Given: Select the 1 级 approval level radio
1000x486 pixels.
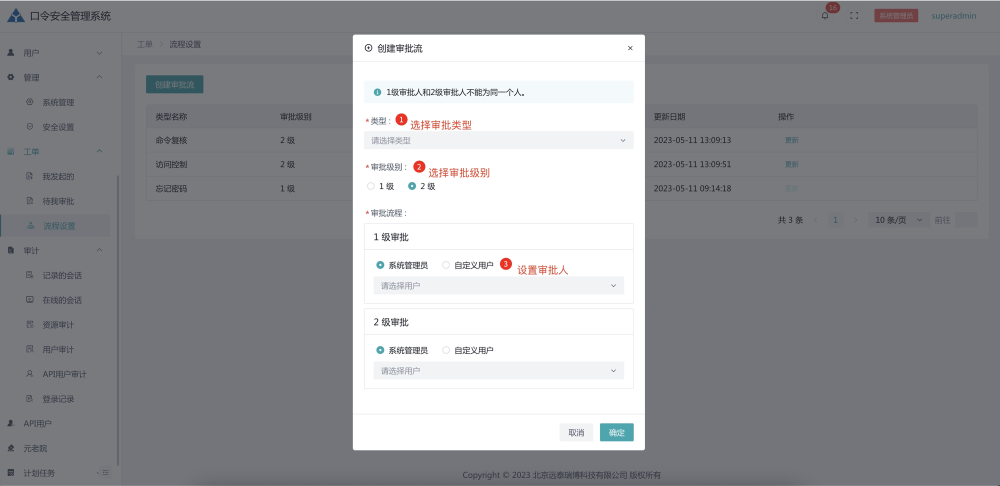Looking at the screenshot, I should 371,186.
